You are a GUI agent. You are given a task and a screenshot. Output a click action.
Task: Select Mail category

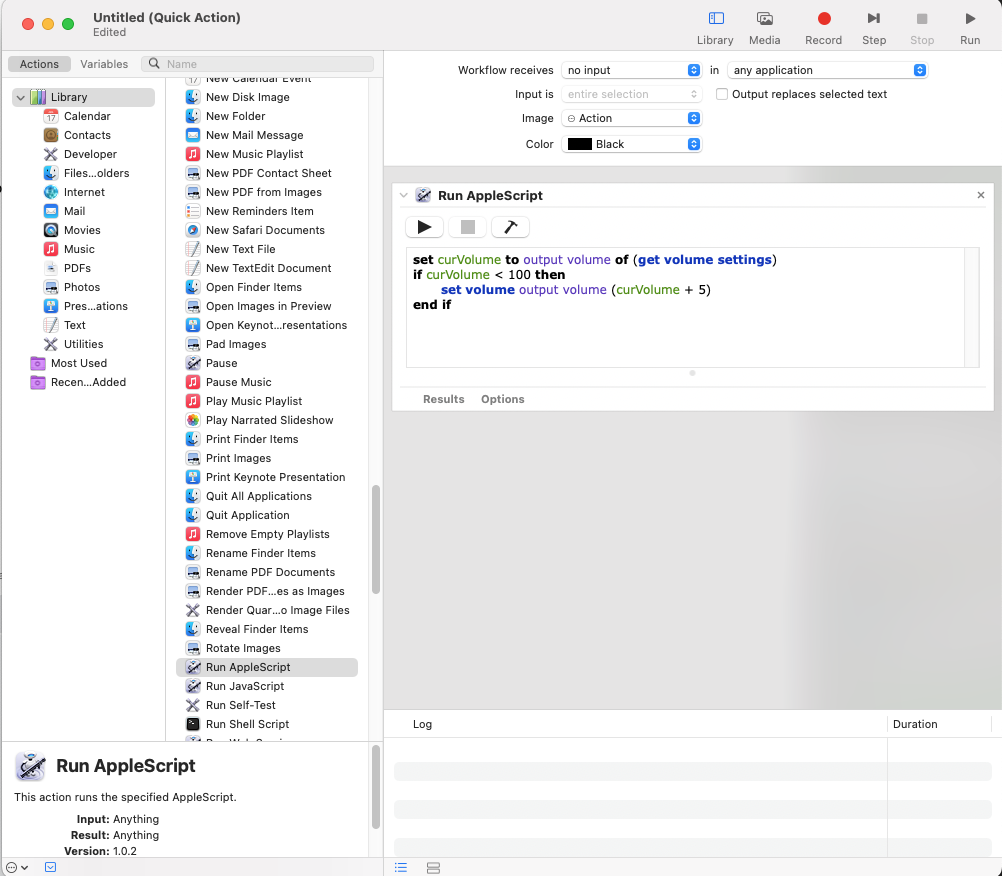tap(74, 211)
